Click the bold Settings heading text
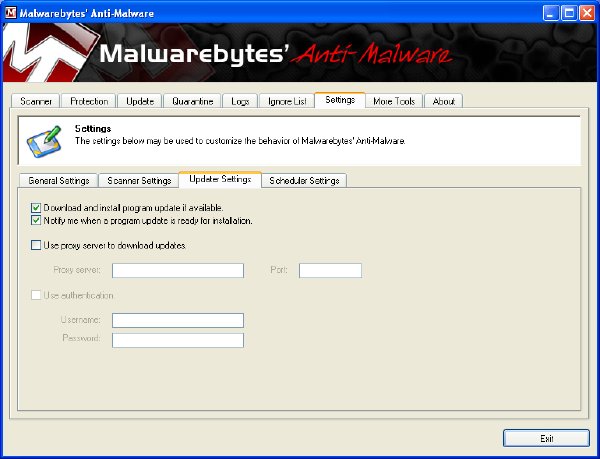Screen dimensions: 600x459 pyautogui.click(x=93, y=129)
